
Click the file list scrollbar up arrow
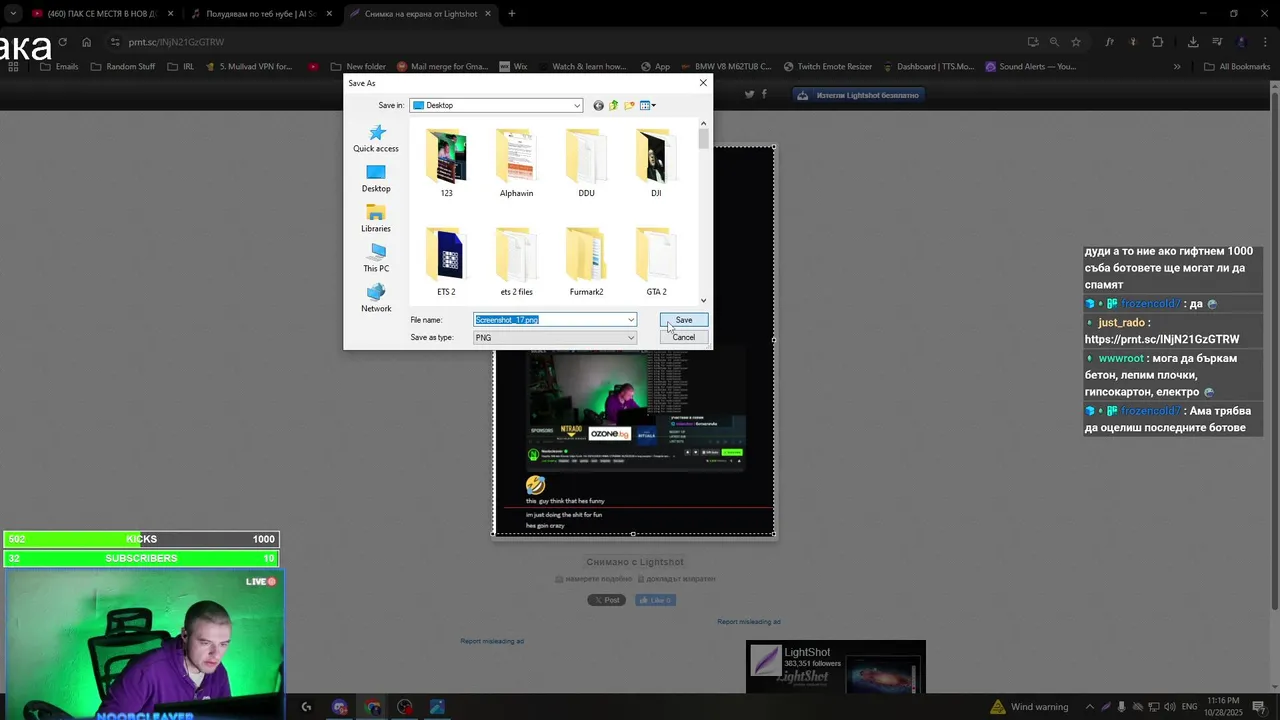704,123
